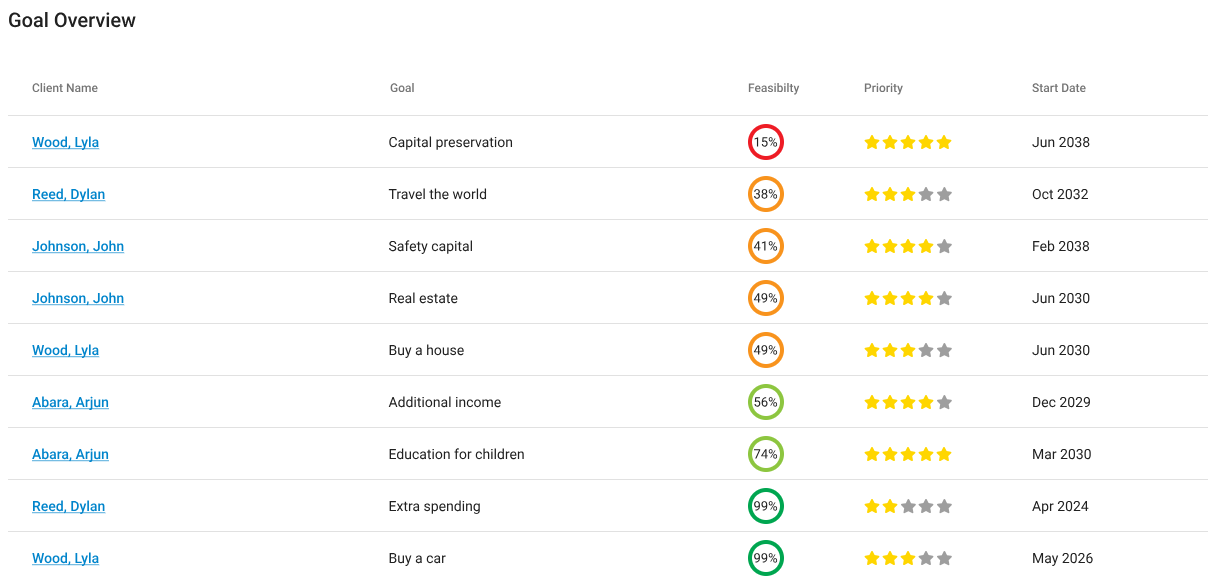Click priority stars for Education for children
This screenshot has height=584, width=1222.
(908, 454)
